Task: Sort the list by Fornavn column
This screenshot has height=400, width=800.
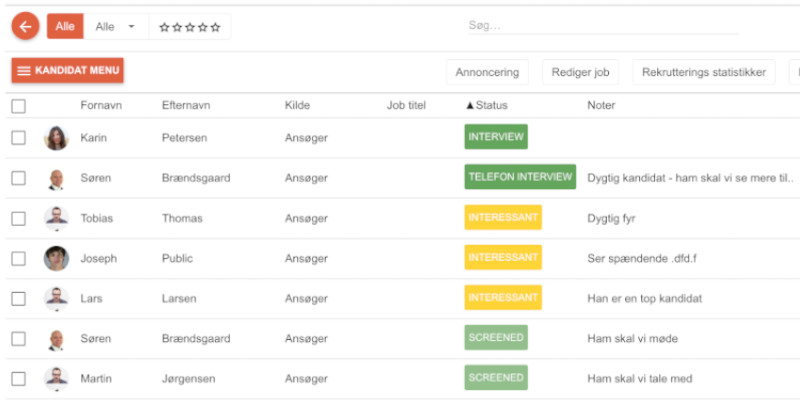Action: click(x=100, y=105)
